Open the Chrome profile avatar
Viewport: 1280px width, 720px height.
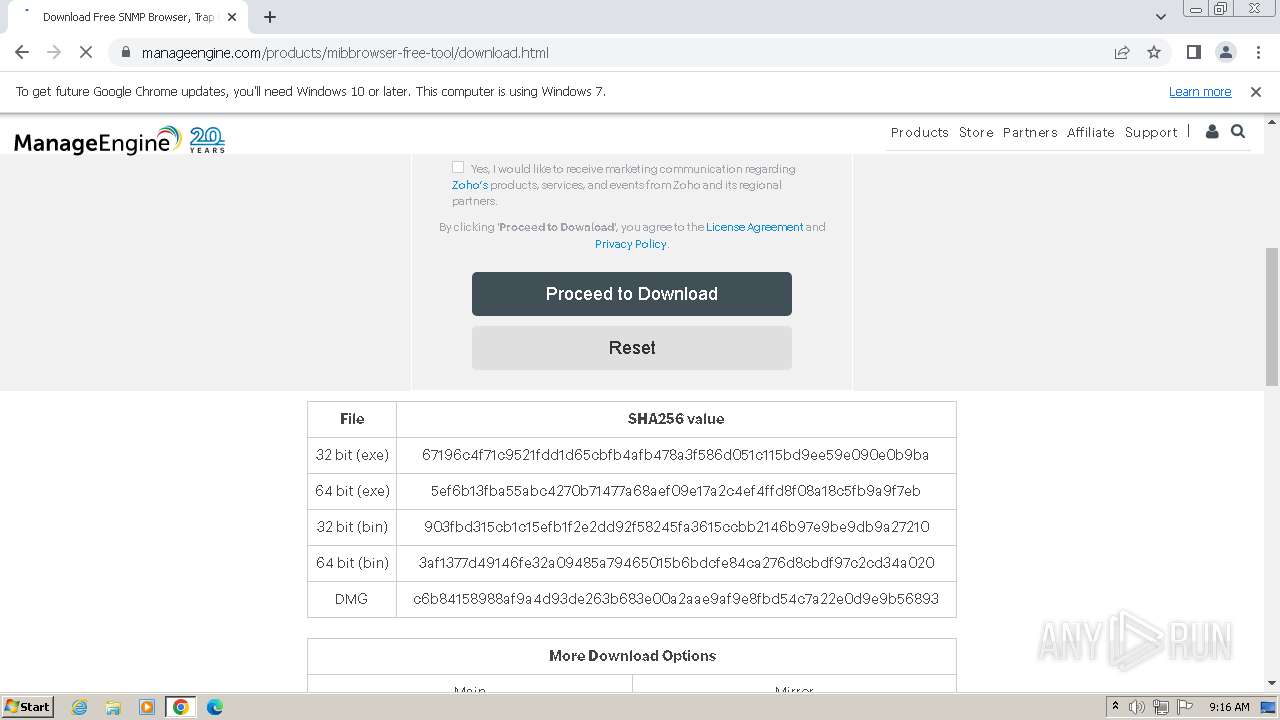click(1226, 52)
